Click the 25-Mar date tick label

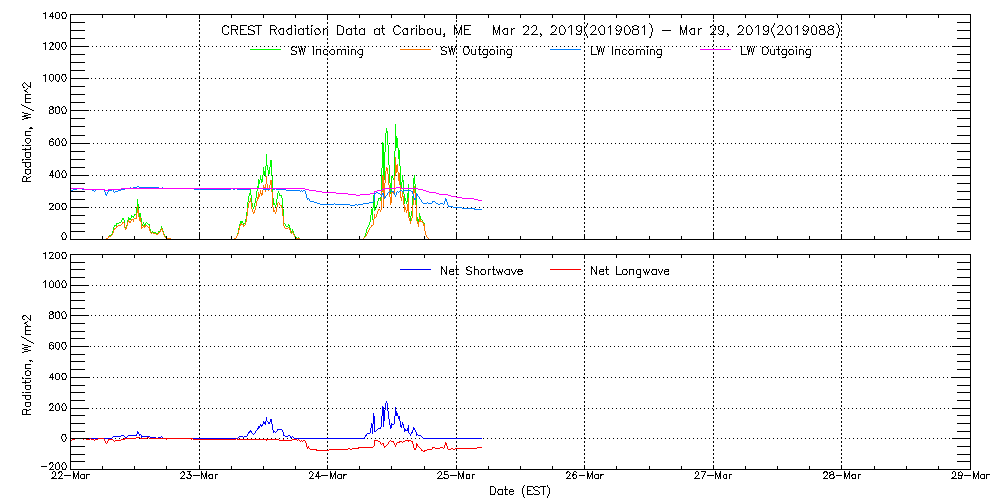click(456, 476)
